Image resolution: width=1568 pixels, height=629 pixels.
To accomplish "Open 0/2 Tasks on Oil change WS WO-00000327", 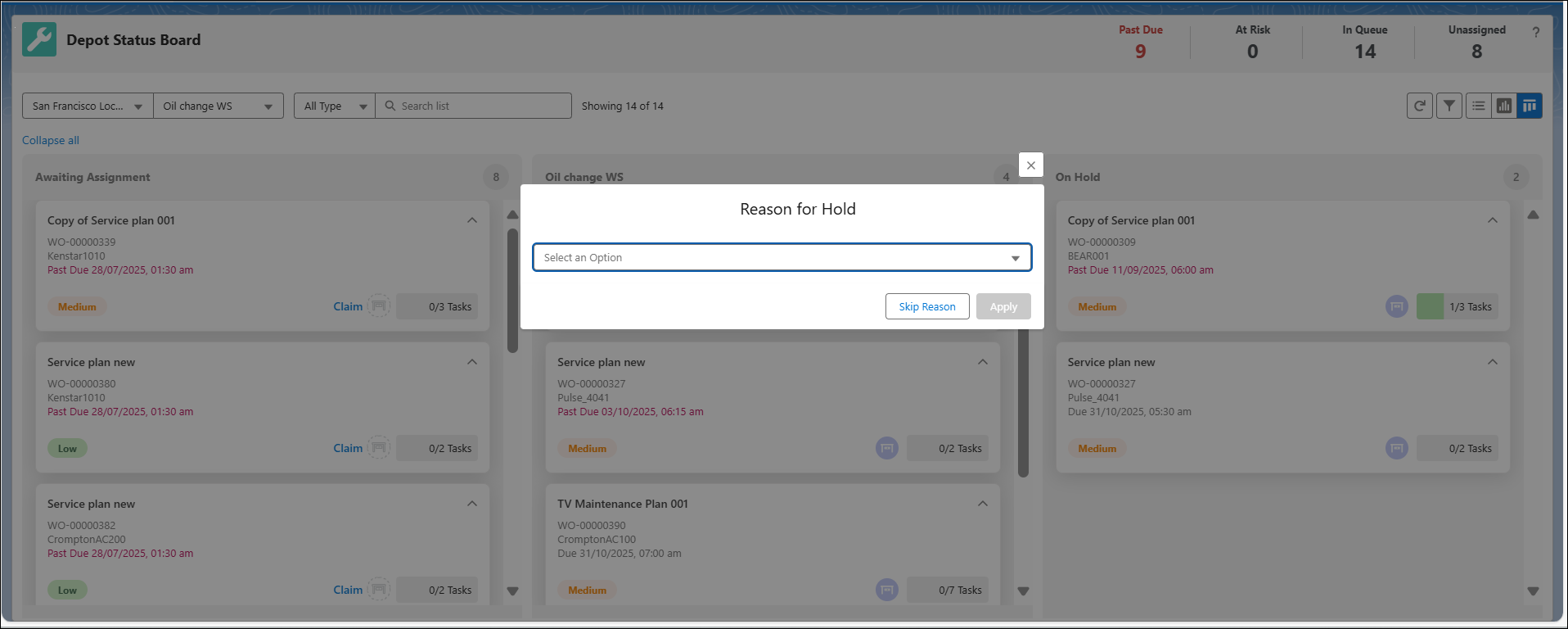I will 948,448.
